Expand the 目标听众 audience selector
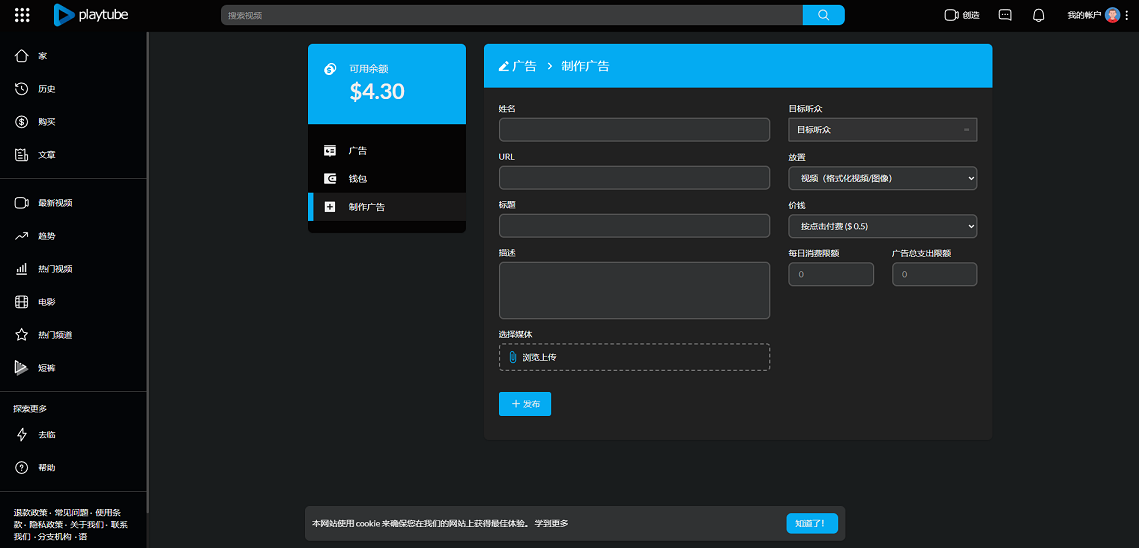The height and width of the screenshot is (548, 1139). click(882, 130)
